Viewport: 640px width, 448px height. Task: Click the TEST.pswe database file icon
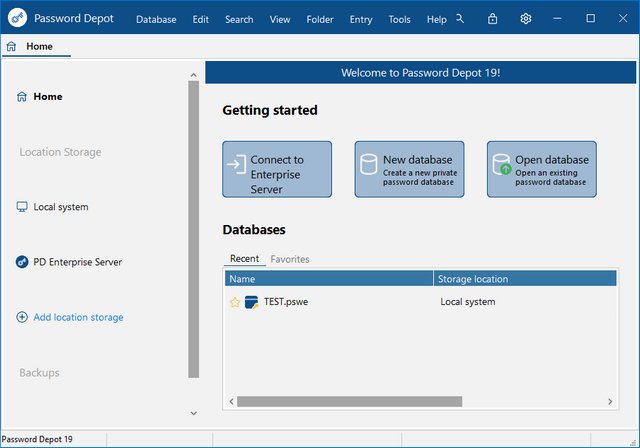[x=251, y=302]
